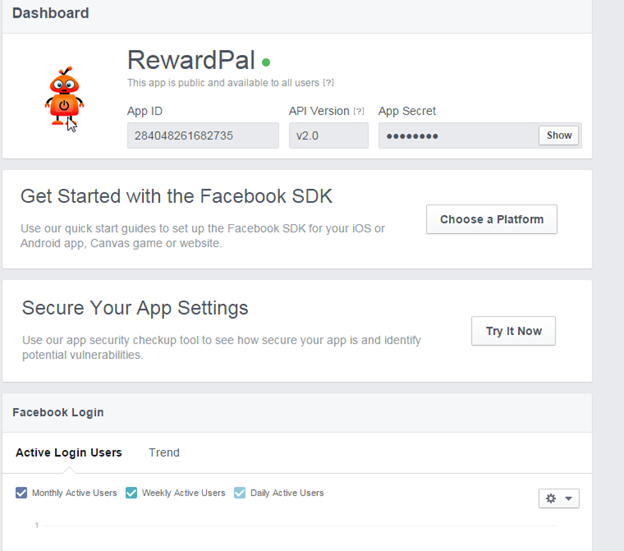Open the API Version help question mark
The height and width of the screenshot is (551, 624).
click(359, 111)
